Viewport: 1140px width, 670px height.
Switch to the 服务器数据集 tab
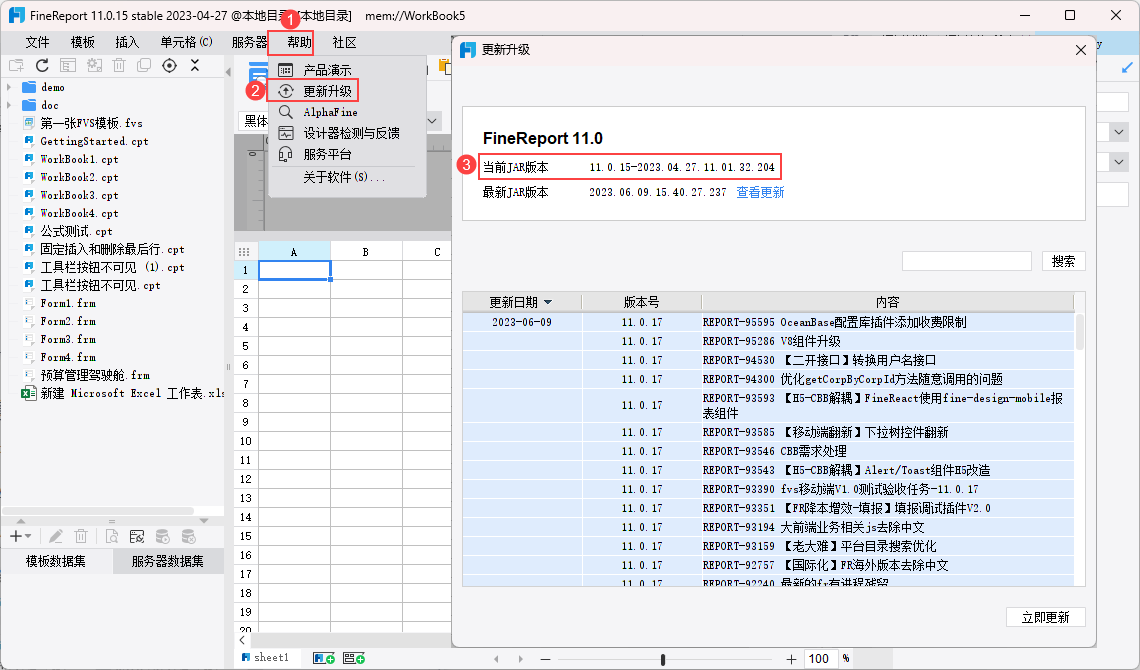(168, 561)
